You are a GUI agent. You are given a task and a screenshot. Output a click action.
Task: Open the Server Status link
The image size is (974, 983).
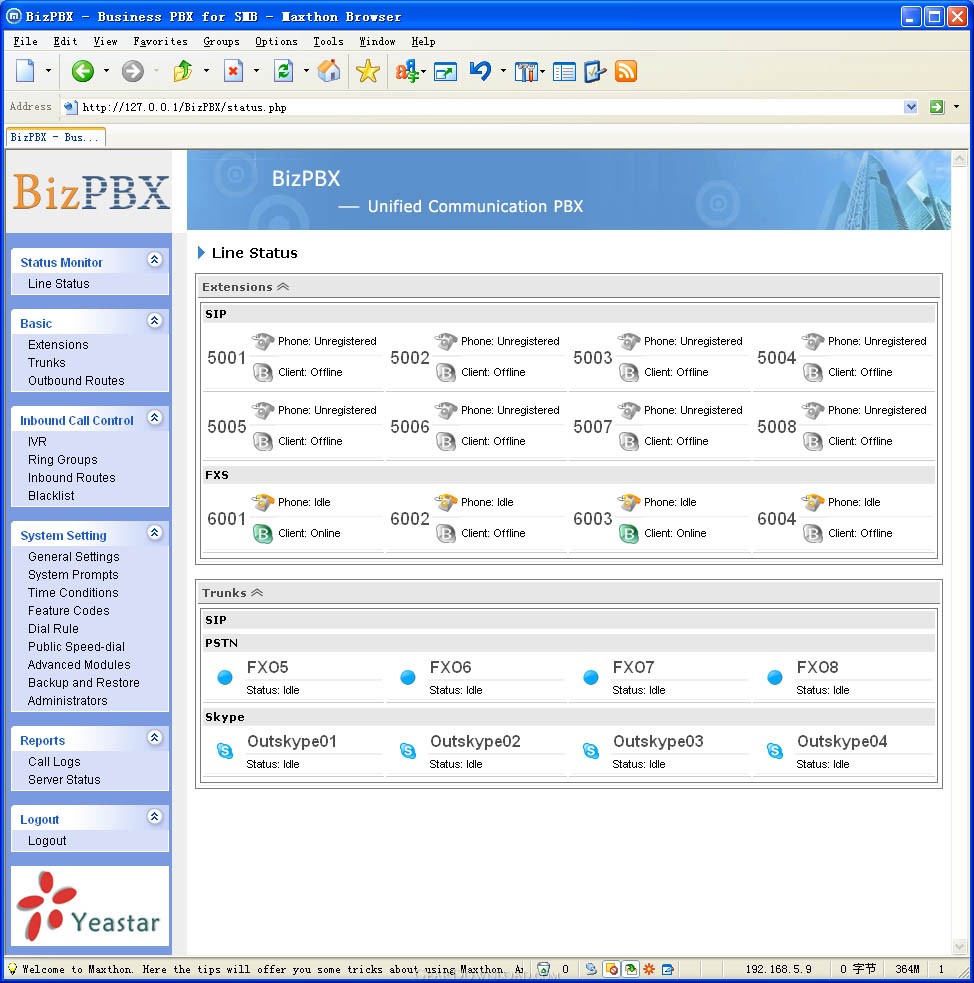(x=65, y=780)
